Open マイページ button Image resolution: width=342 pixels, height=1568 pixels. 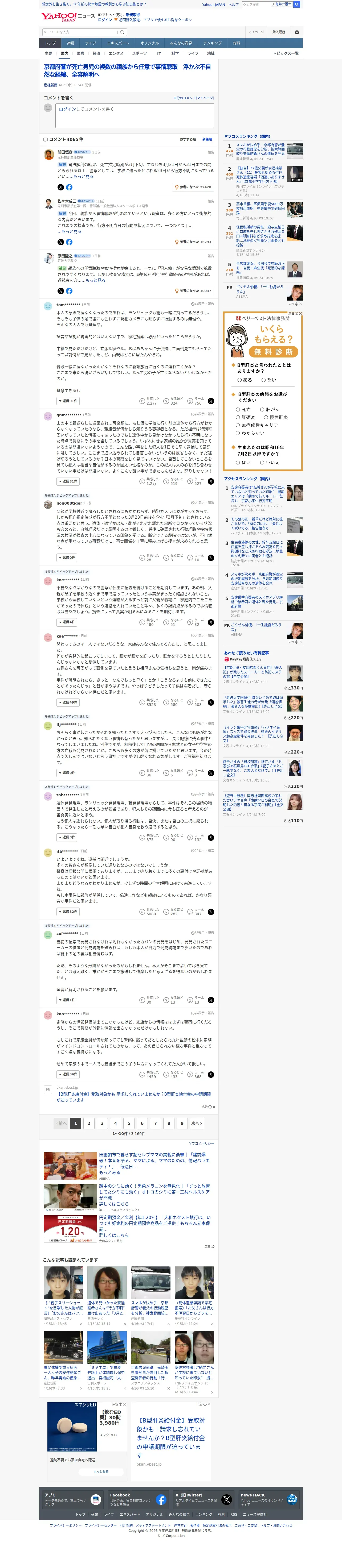[256, 32]
